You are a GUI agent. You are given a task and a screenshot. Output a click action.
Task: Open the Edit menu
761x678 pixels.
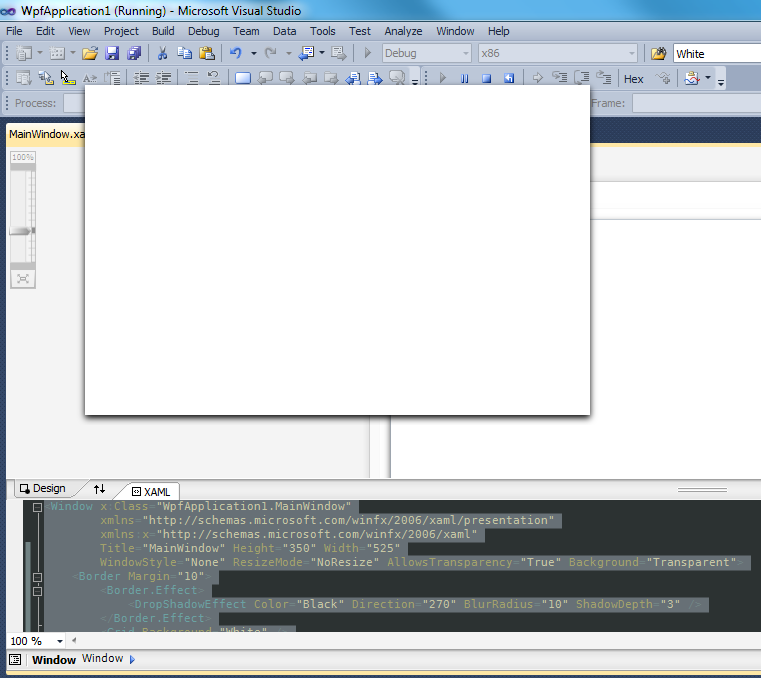45,31
